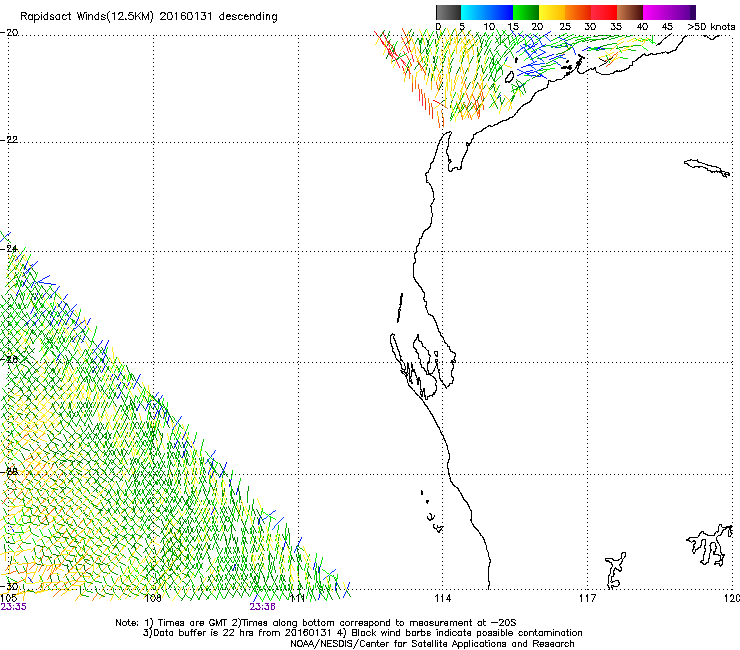Select the yellow 20-25 knots color band
This screenshot has height=650, width=740.
pos(552,12)
